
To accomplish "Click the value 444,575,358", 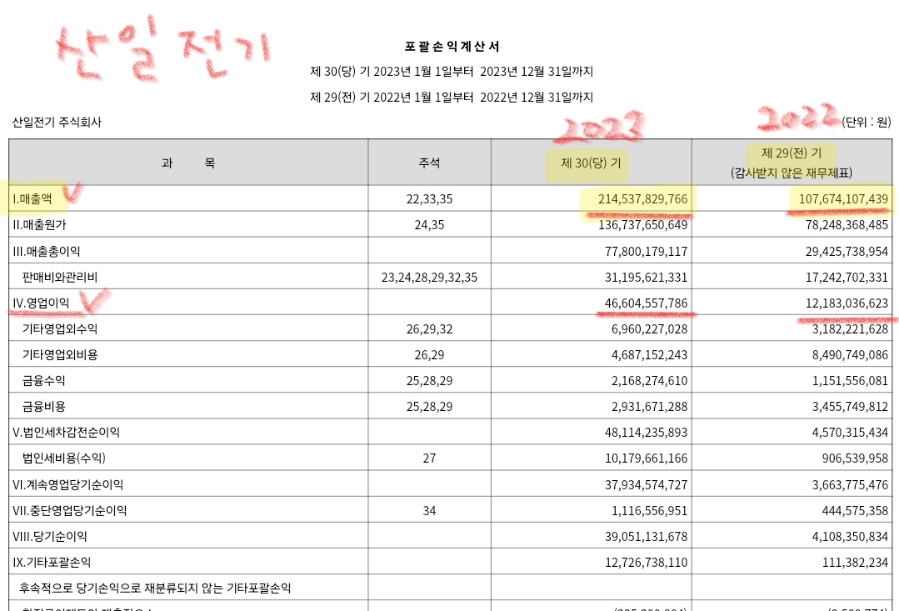I will 855,511.
